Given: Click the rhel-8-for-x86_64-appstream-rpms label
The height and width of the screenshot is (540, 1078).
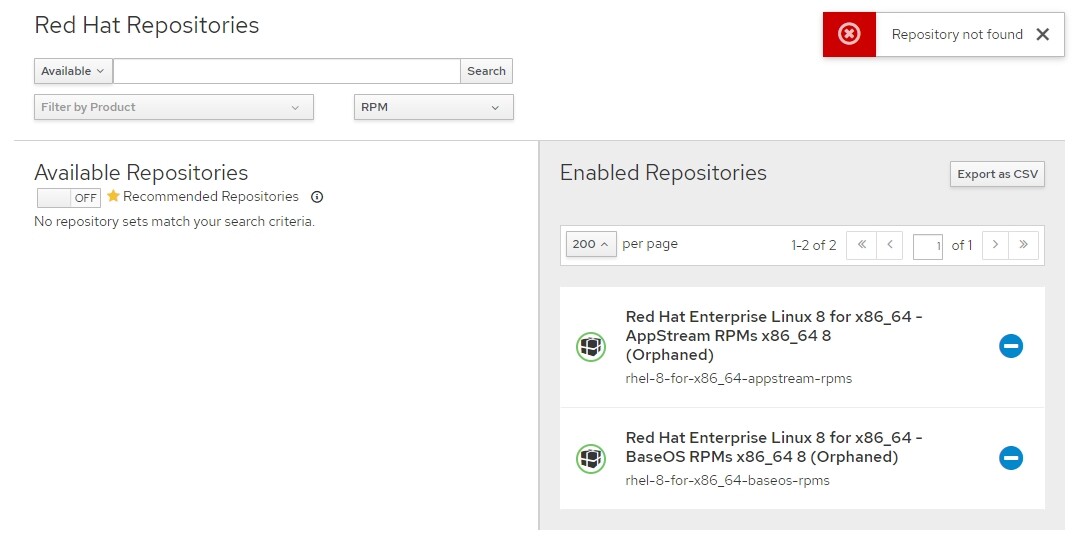Looking at the screenshot, I should 738,378.
